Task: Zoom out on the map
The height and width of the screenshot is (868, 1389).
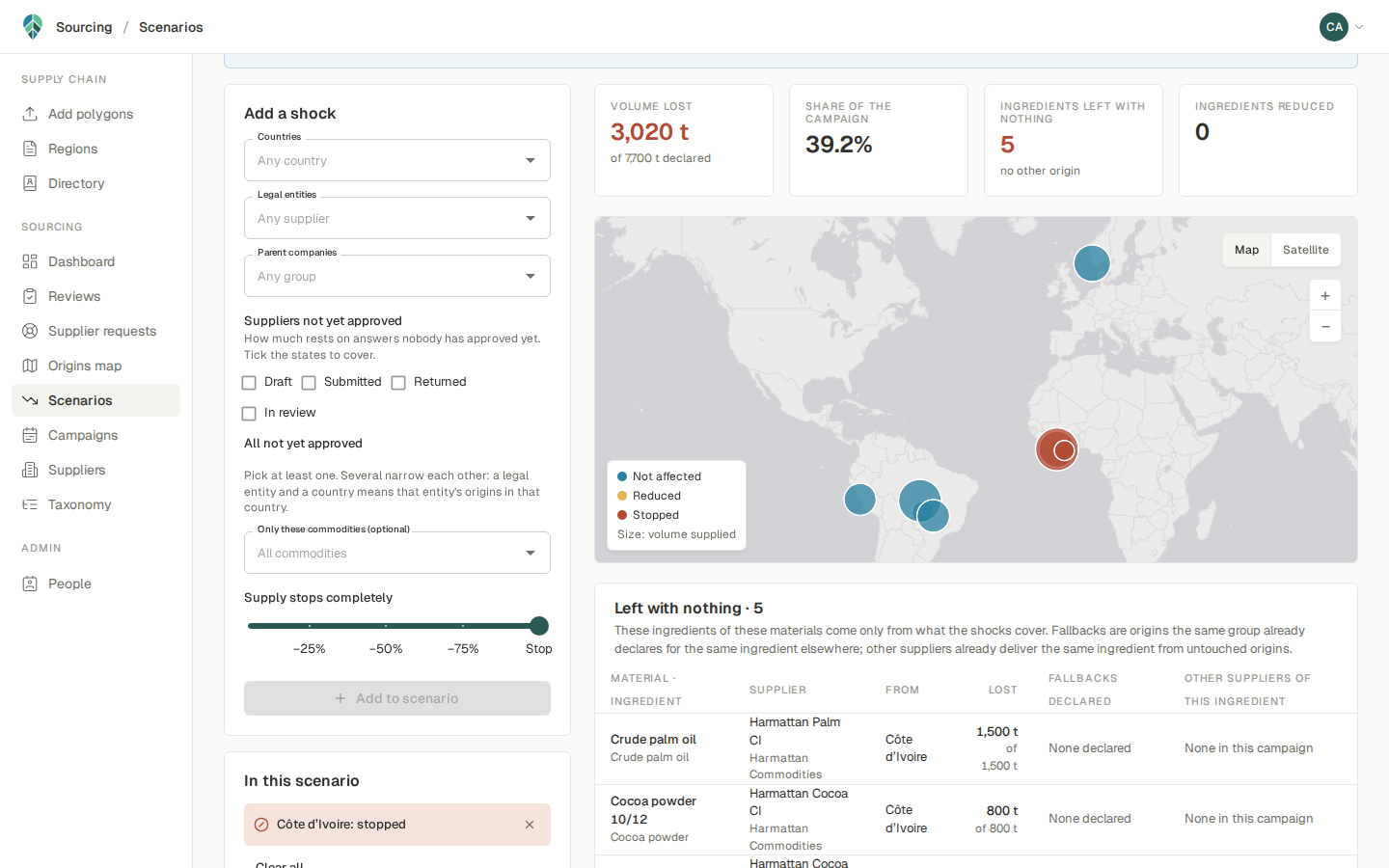Action: tap(1325, 327)
